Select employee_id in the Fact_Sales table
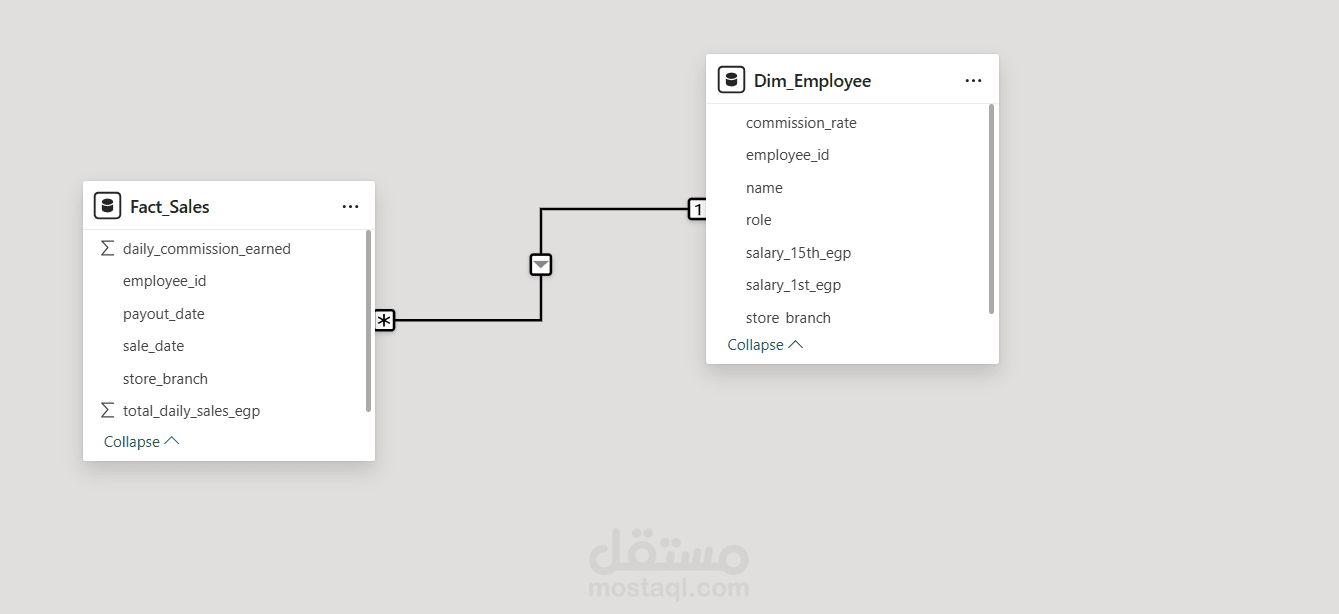This screenshot has width=1339, height=614. coord(165,280)
